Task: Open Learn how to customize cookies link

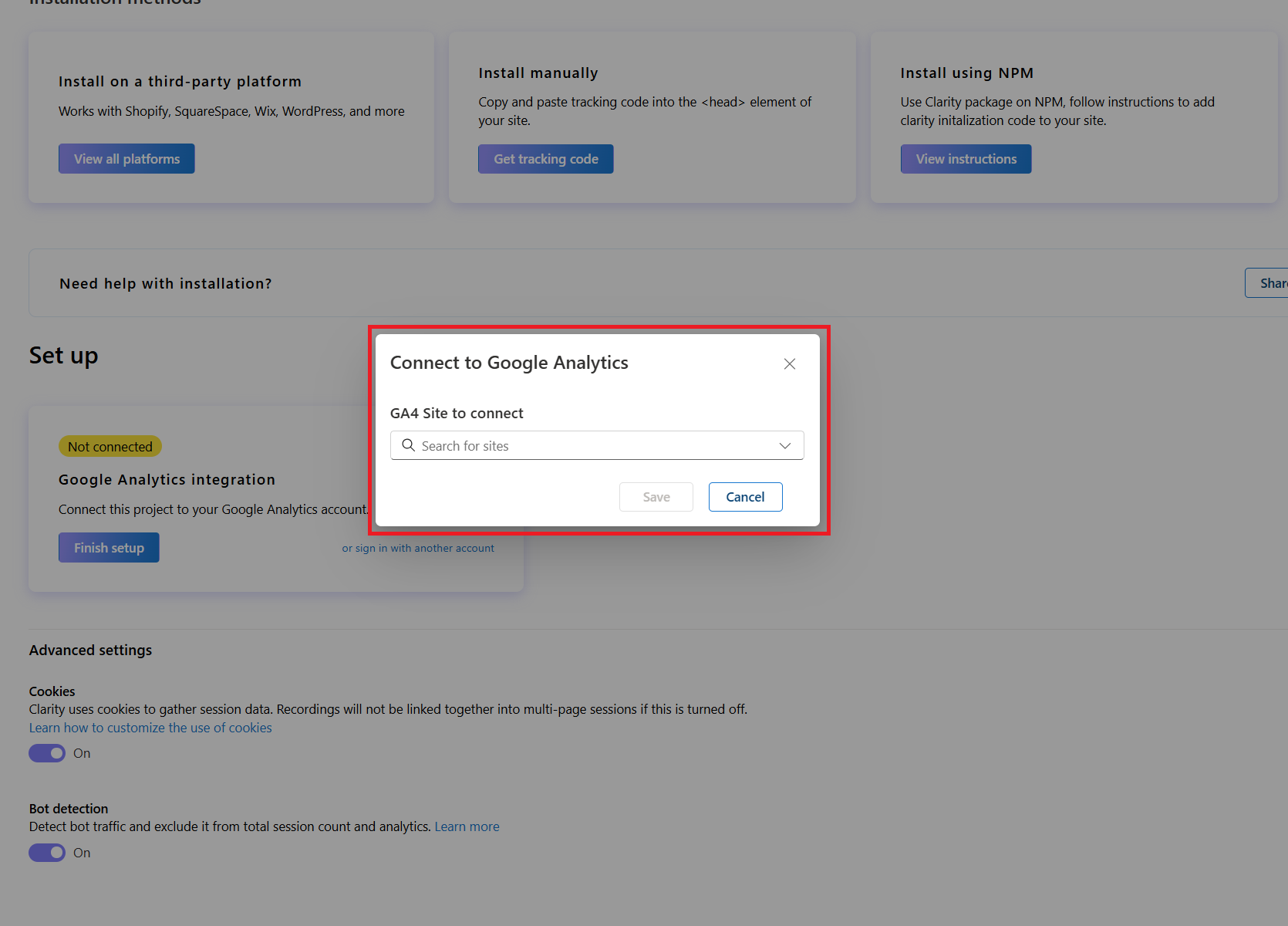Action: [x=150, y=727]
